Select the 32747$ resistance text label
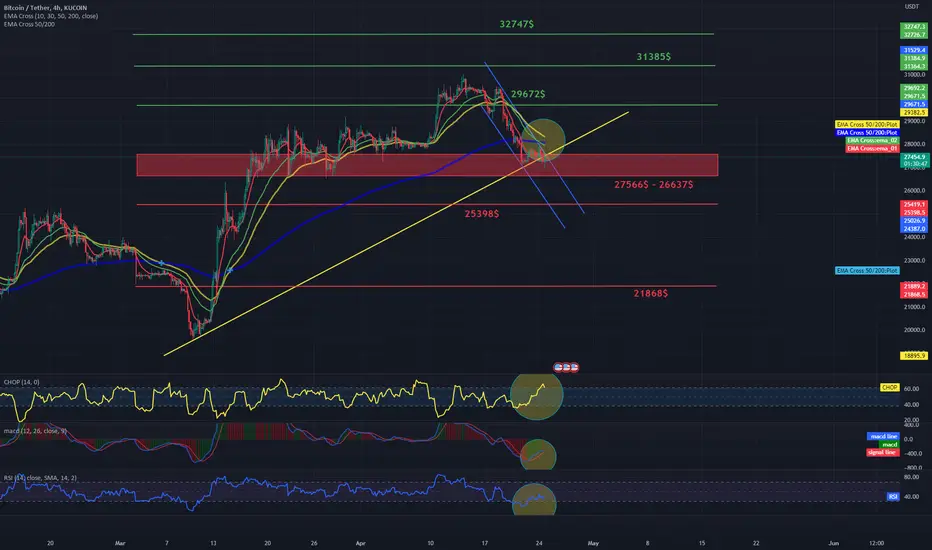The image size is (932, 550). click(x=517, y=24)
